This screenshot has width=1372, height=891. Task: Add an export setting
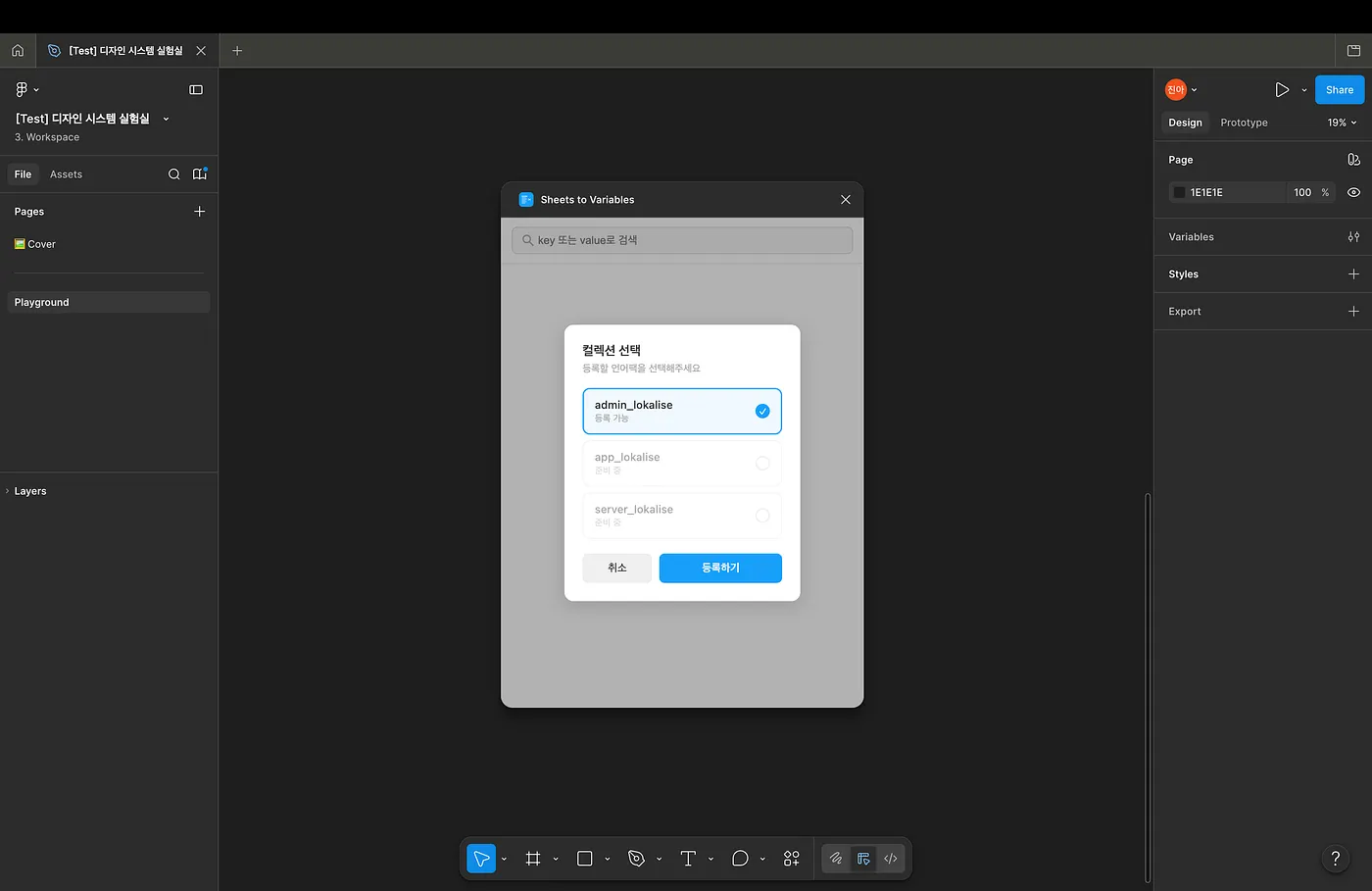(1353, 312)
